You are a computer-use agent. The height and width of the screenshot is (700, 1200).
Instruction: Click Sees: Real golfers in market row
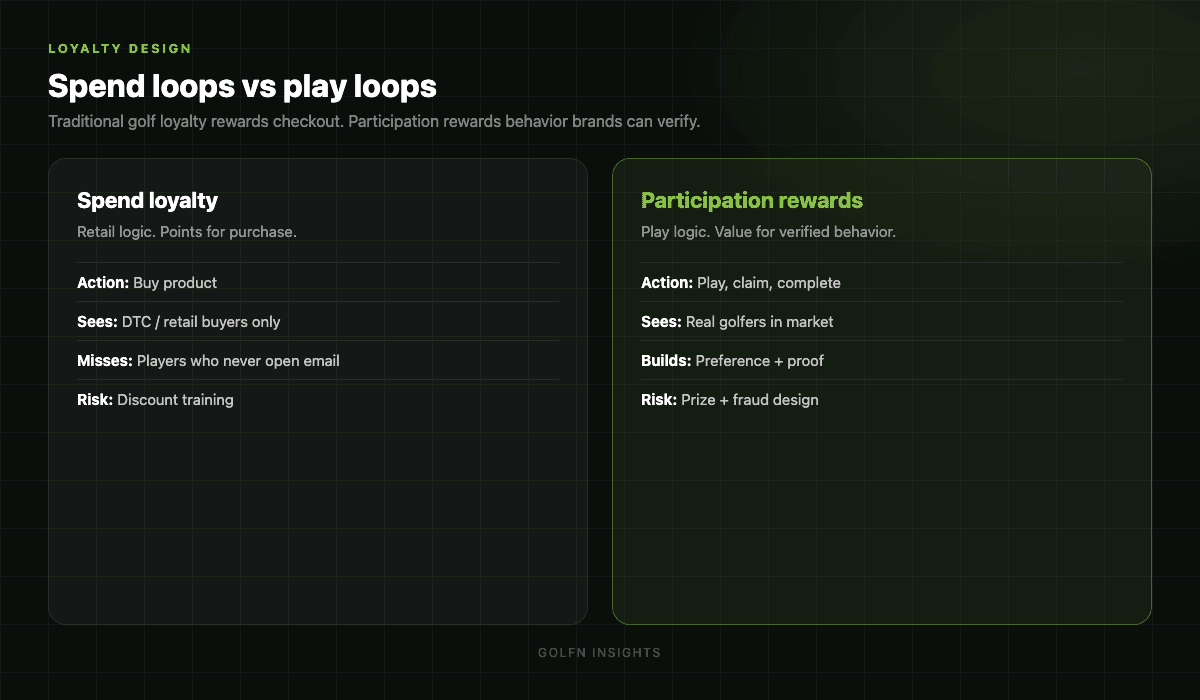(x=882, y=321)
